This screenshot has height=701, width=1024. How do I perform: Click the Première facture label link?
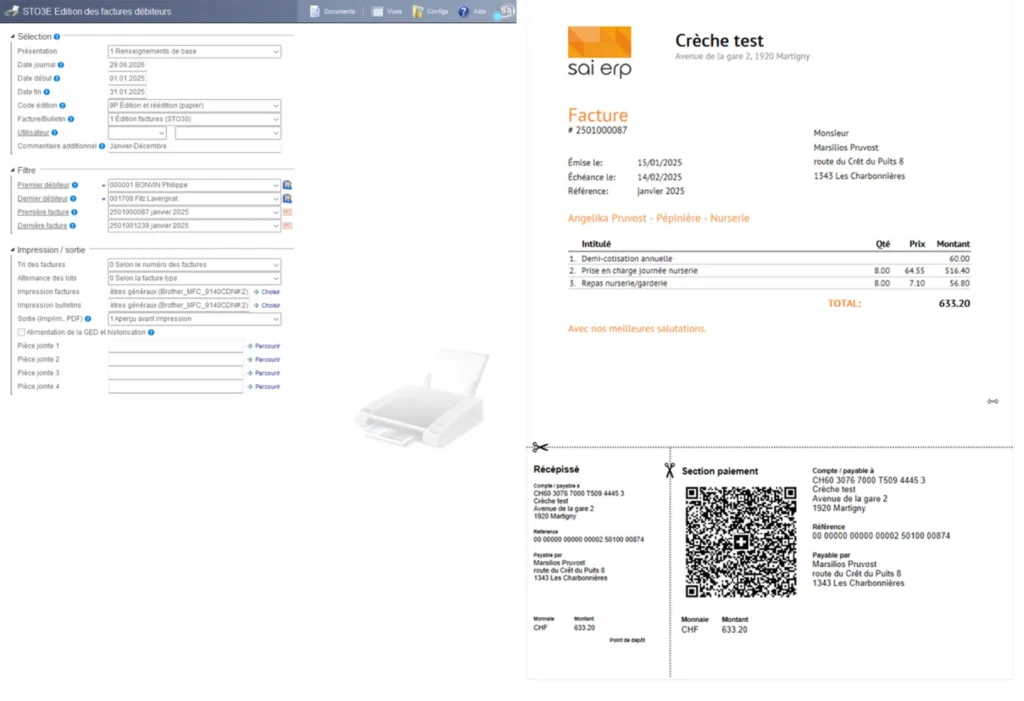coord(43,212)
